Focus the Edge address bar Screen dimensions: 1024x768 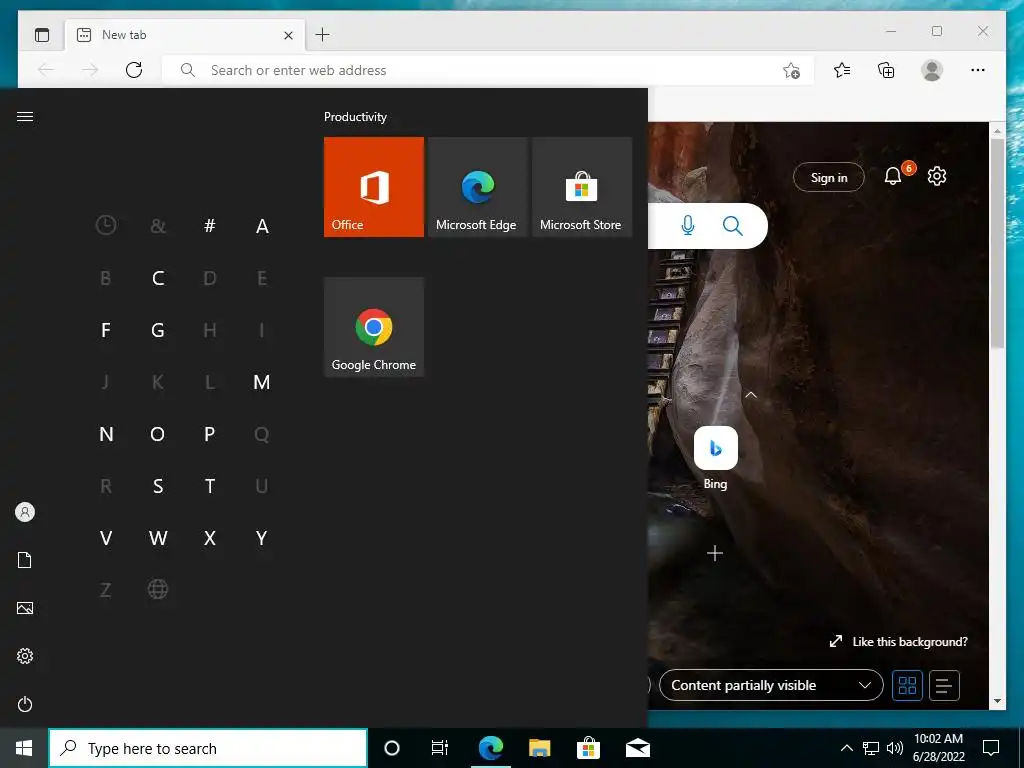click(x=487, y=70)
